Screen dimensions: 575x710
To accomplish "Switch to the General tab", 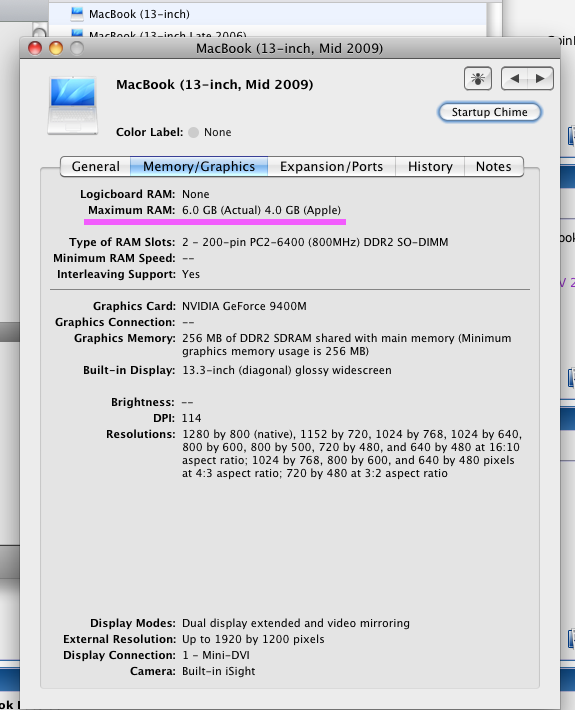I will tap(96, 167).
